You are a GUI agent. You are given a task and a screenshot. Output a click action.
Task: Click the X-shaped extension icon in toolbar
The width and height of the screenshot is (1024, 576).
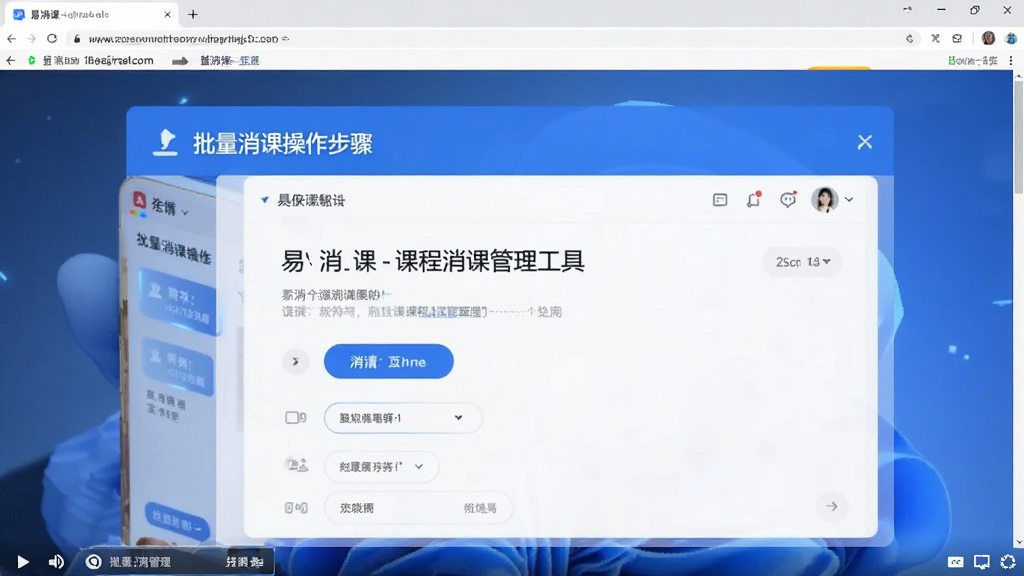tap(935, 39)
